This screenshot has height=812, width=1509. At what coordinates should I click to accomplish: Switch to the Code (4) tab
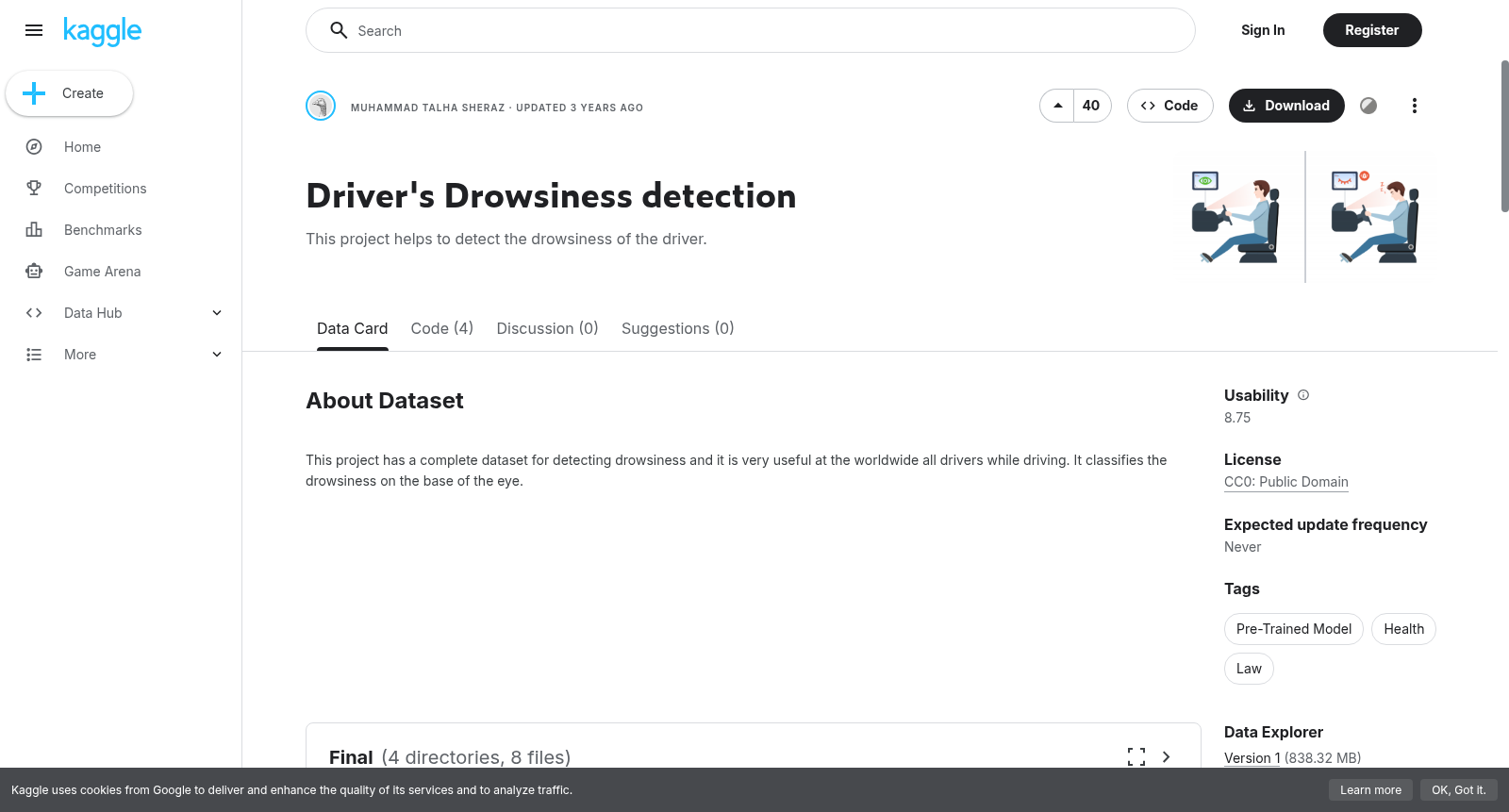pyautogui.click(x=442, y=328)
